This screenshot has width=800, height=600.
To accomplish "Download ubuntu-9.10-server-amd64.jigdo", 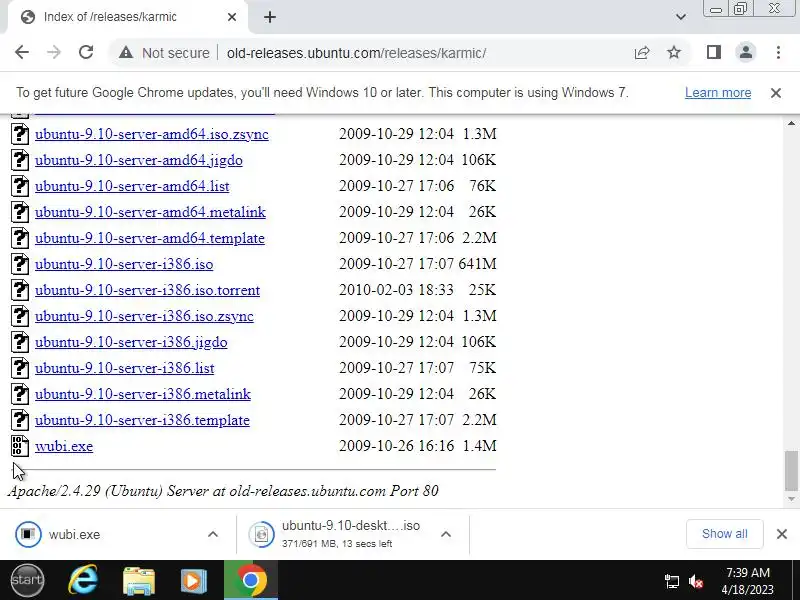I will [139, 160].
